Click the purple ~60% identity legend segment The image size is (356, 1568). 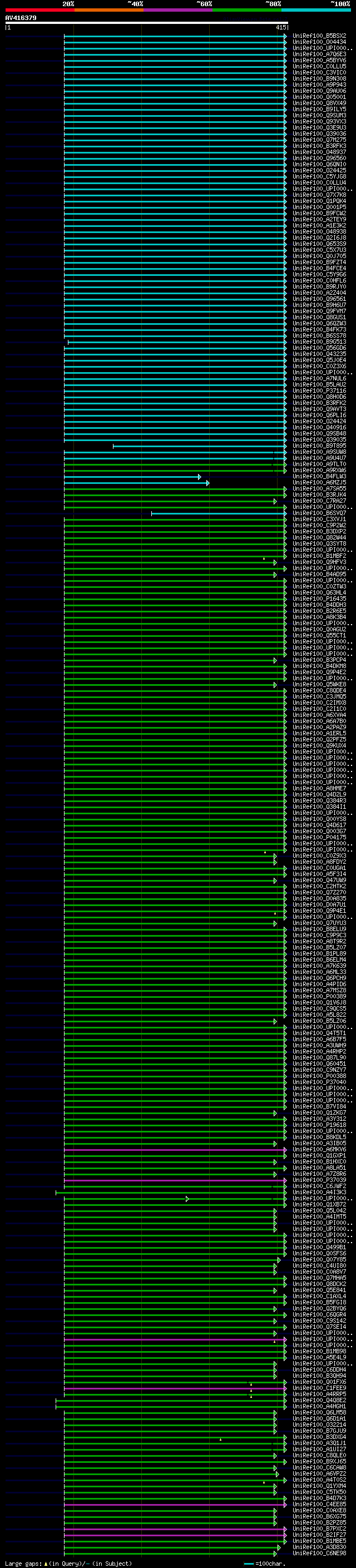coord(179,10)
